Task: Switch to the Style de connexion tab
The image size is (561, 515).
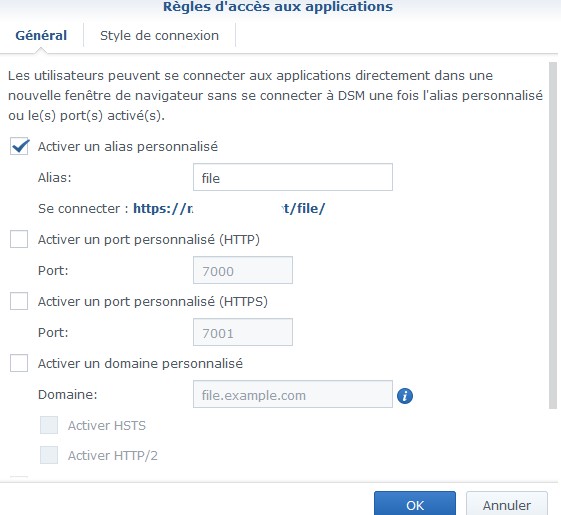Action: (x=159, y=35)
